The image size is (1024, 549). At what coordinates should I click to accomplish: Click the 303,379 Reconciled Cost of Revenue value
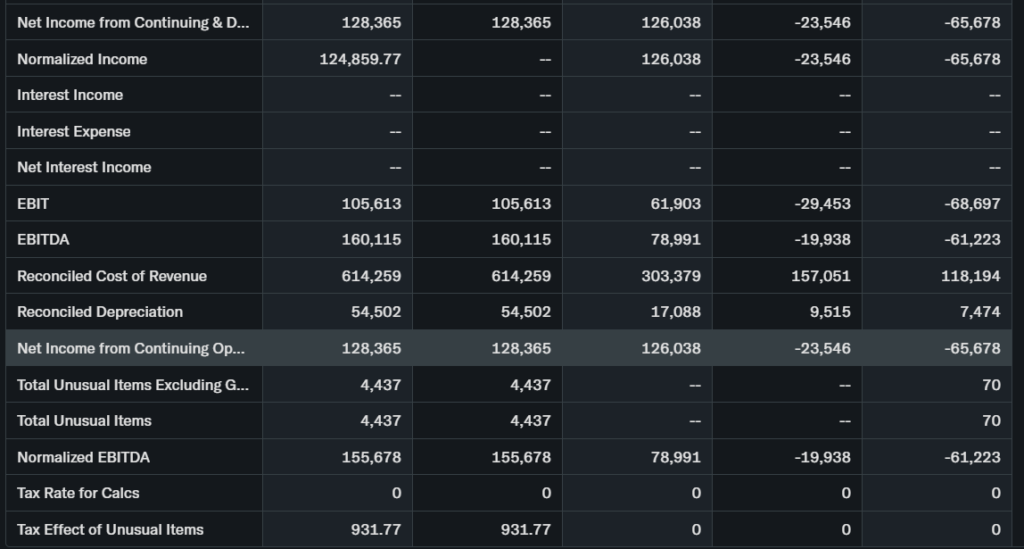click(x=671, y=276)
